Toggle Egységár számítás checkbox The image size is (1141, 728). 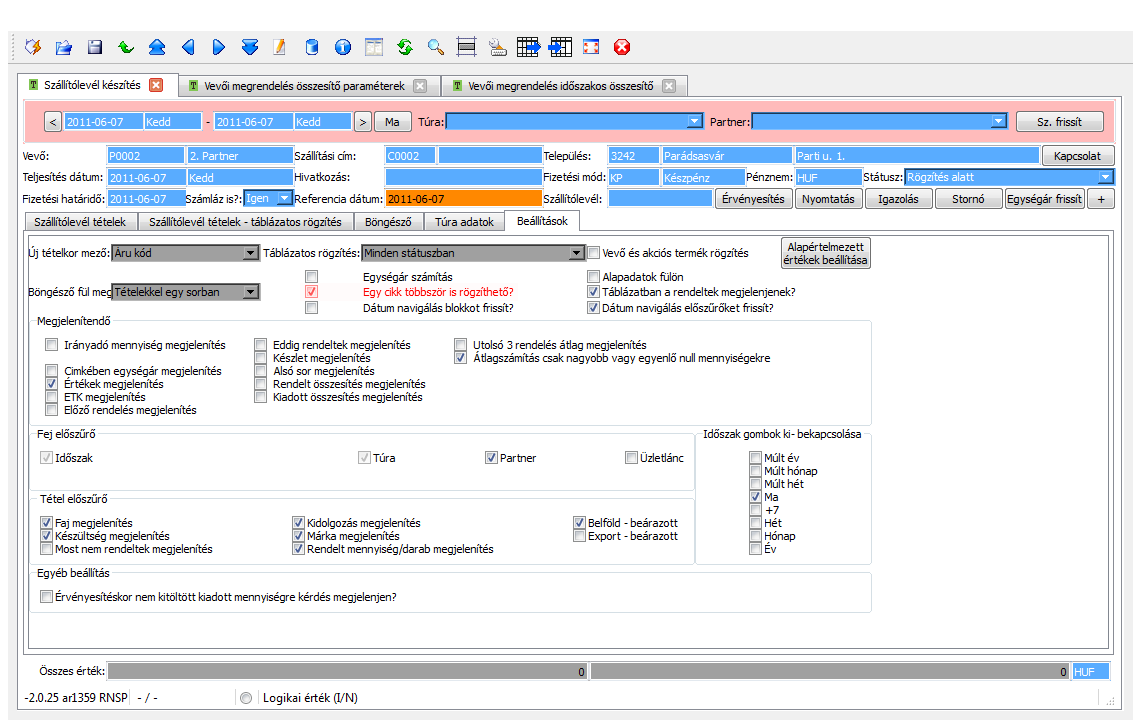coord(311,277)
